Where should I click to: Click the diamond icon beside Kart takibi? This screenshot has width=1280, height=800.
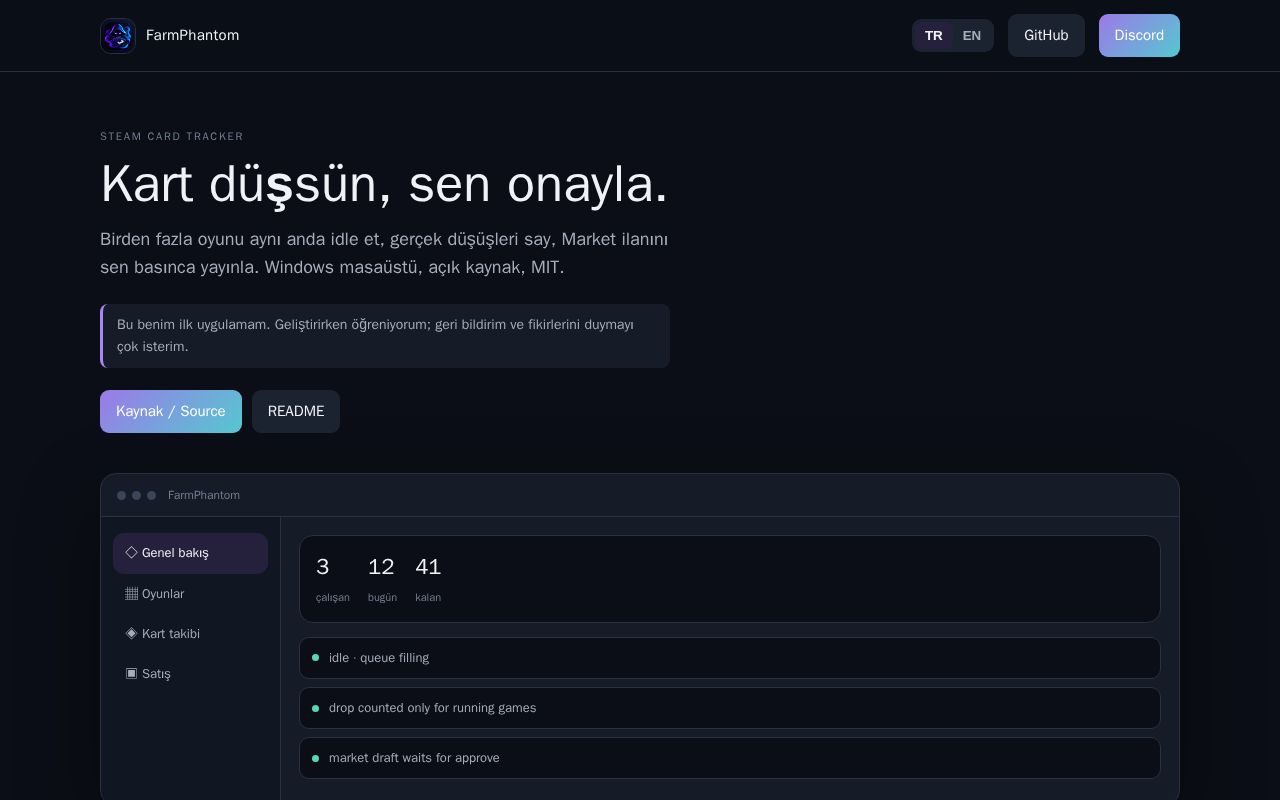(x=131, y=633)
